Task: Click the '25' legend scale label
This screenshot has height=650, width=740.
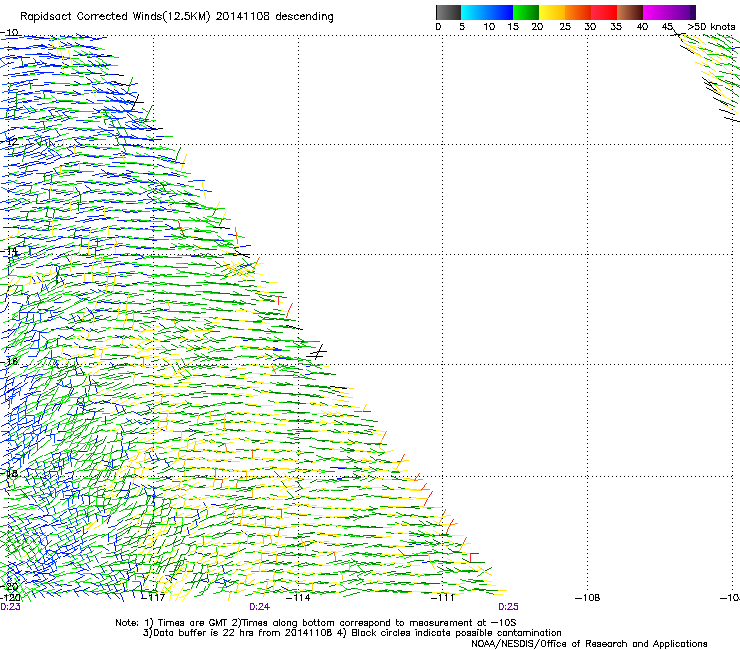Action: (x=564, y=27)
